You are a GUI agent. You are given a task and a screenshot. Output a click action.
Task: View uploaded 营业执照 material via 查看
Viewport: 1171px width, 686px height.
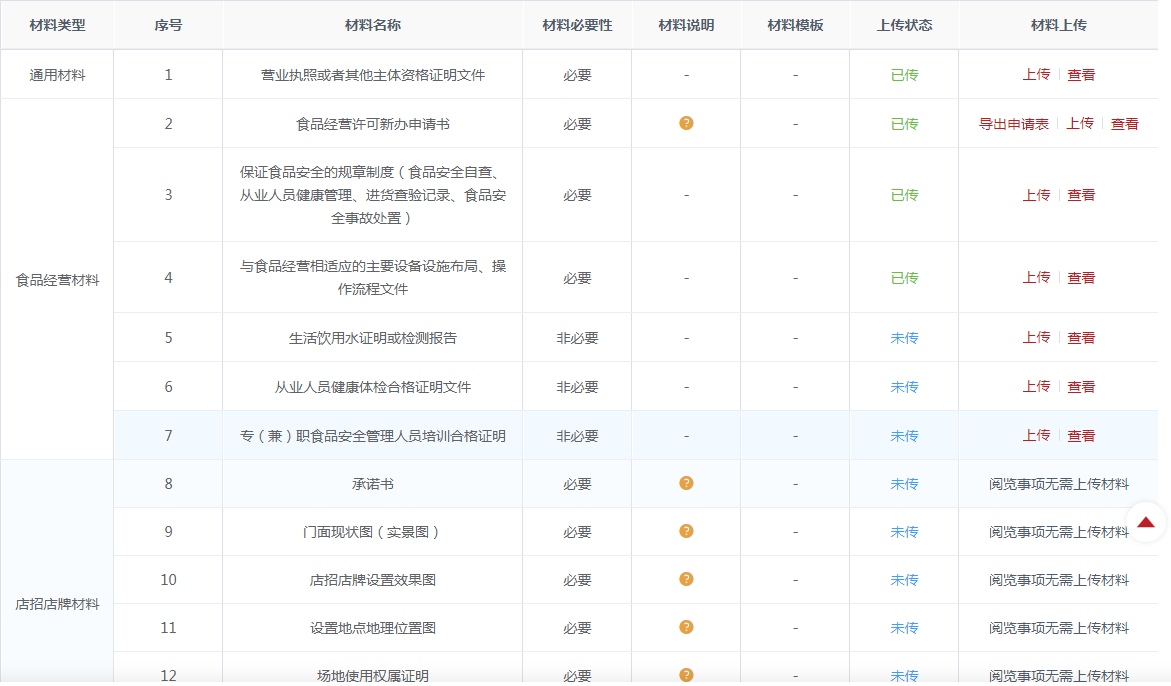click(1081, 74)
